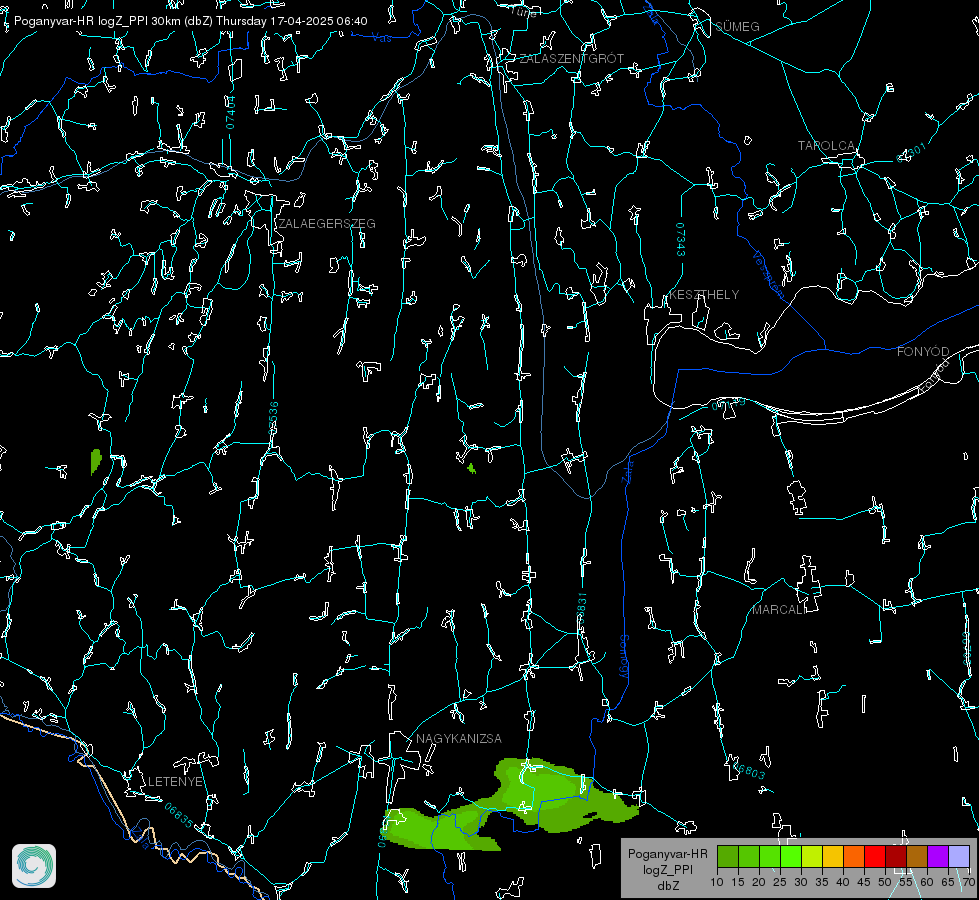Viewport: 979px width, 900px height.
Task: Click the NAGYKANIZSA city label
Action: coord(459,739)
